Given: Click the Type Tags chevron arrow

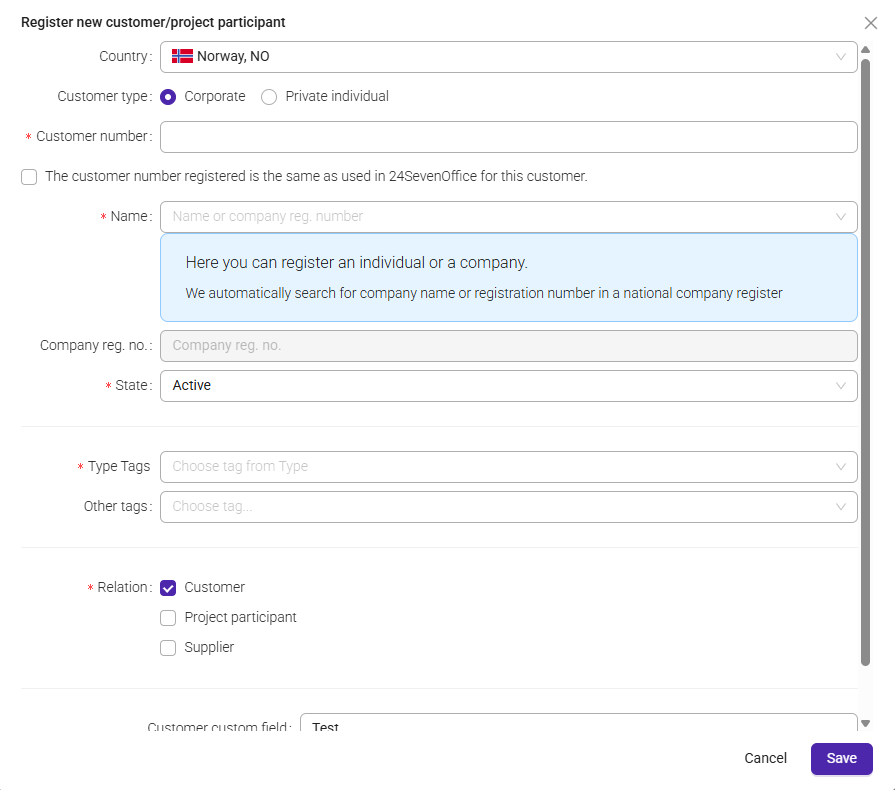Looking at the screenshot, I should [x=840, y=467].
